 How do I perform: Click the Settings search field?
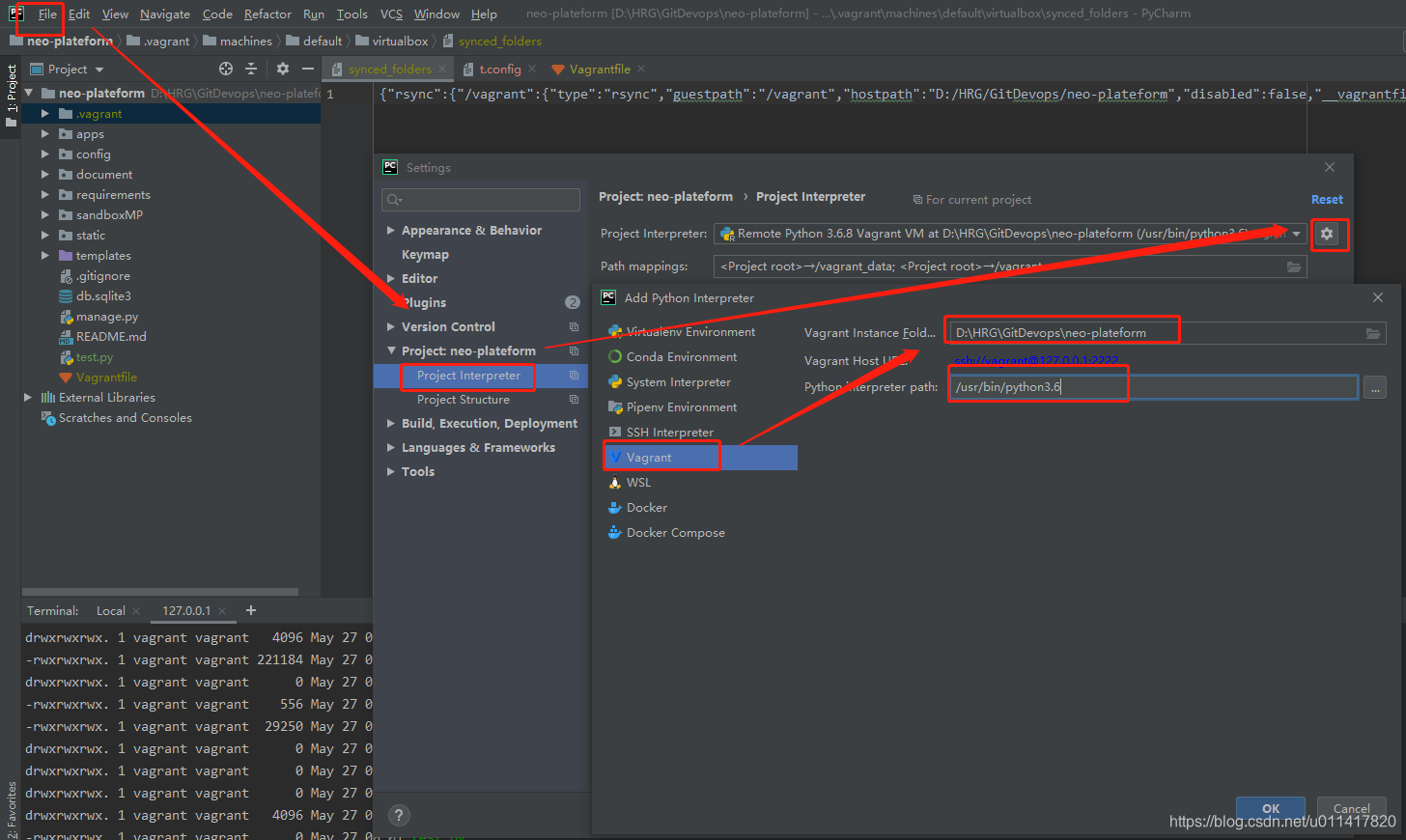coord(481,199)
